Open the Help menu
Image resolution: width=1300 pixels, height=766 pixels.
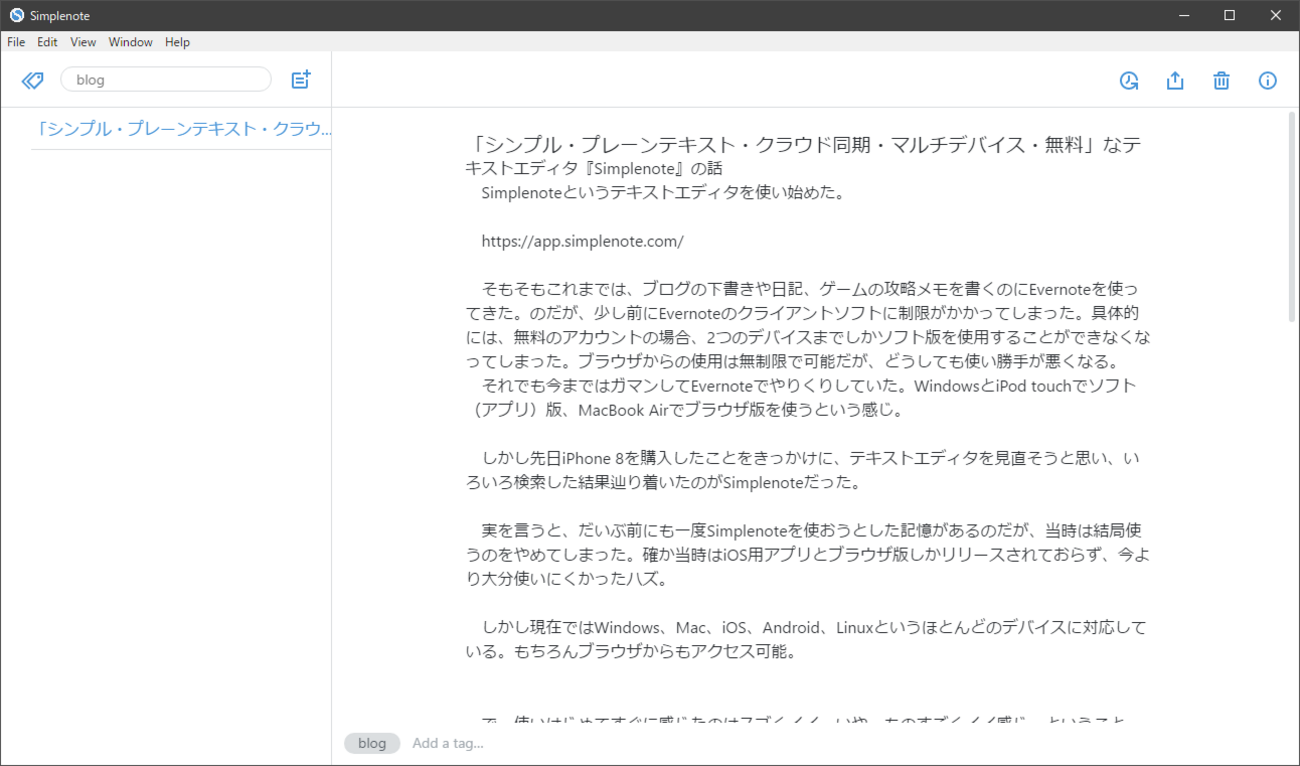[177, 42]
